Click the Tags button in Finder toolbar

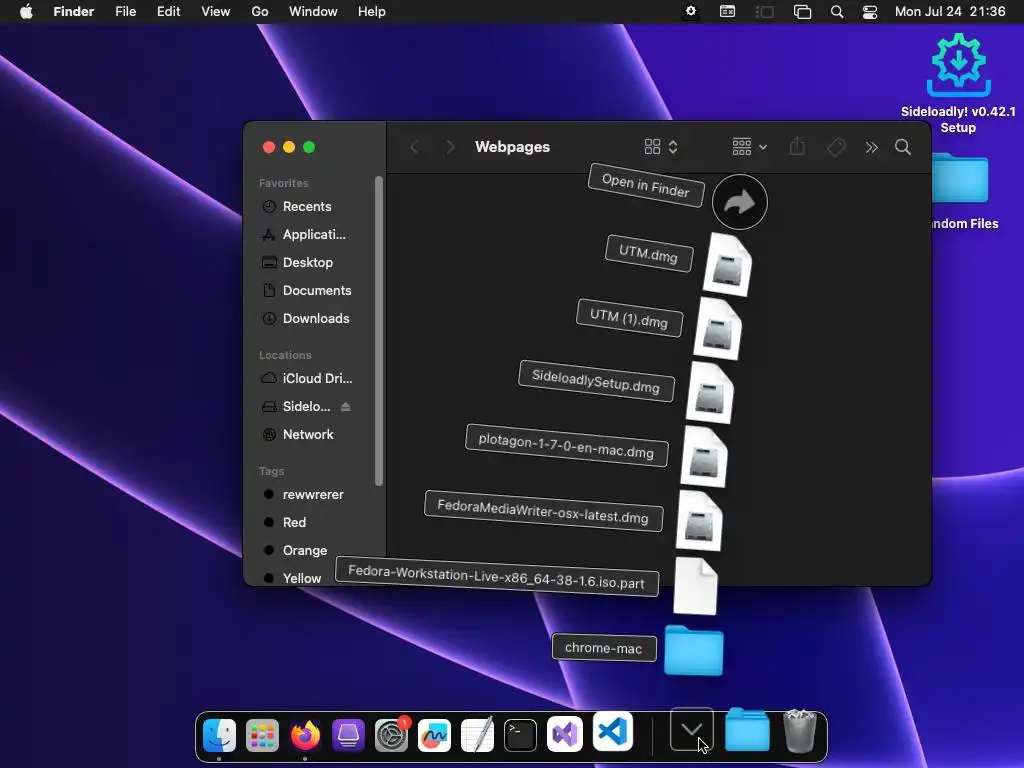[836, 147]
